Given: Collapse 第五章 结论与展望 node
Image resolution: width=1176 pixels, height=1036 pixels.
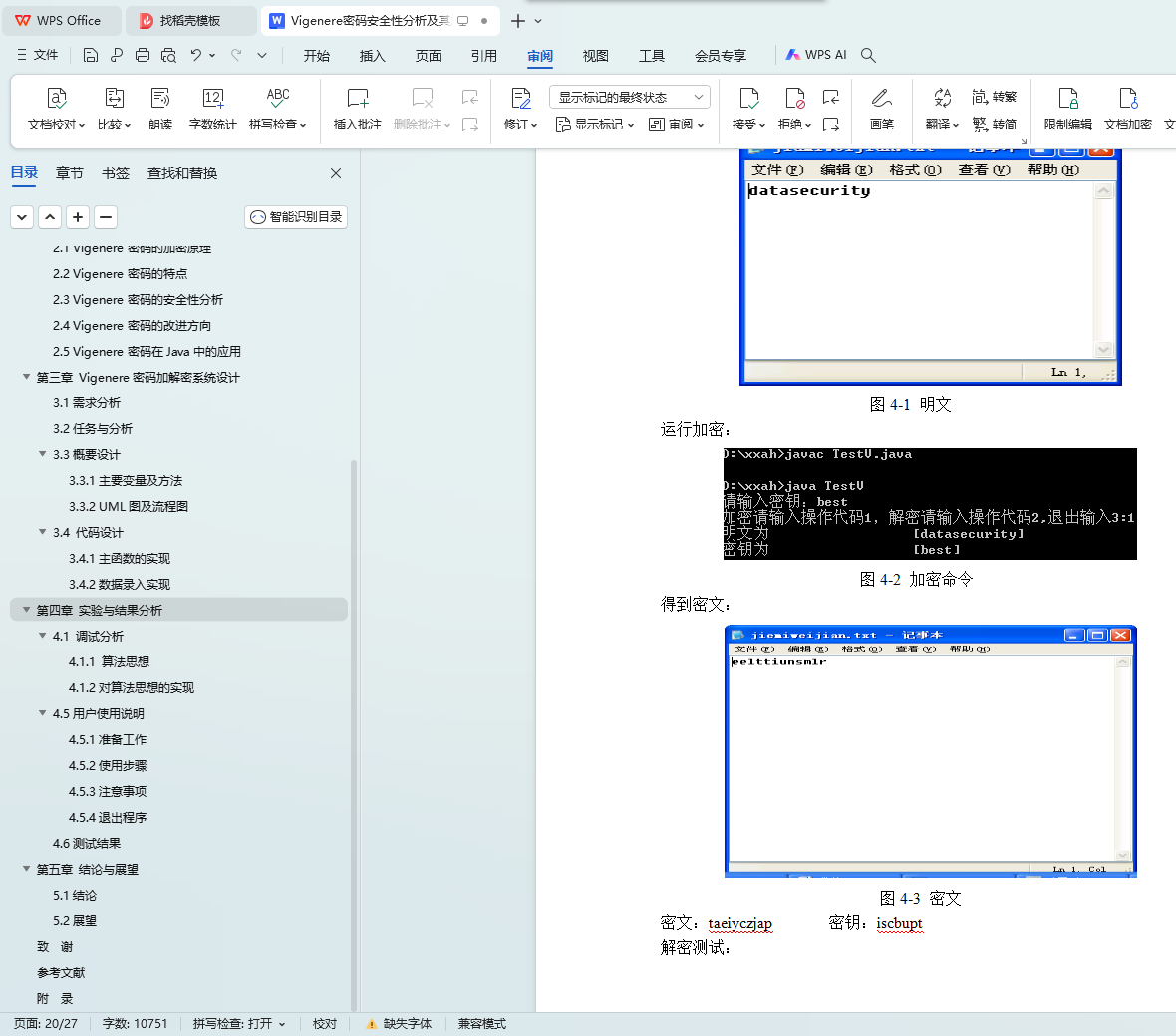Looking at the screenshot, I should tap(26, 869).
